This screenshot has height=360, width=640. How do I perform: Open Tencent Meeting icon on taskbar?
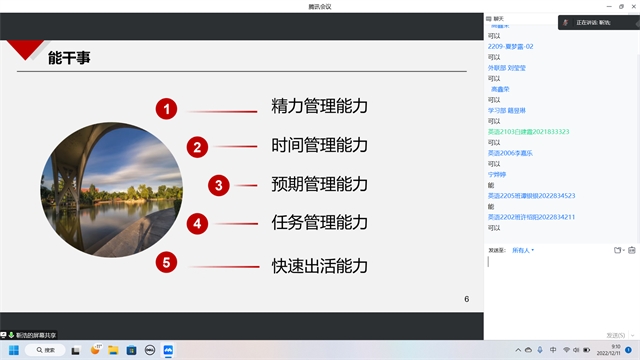(168, 350)
